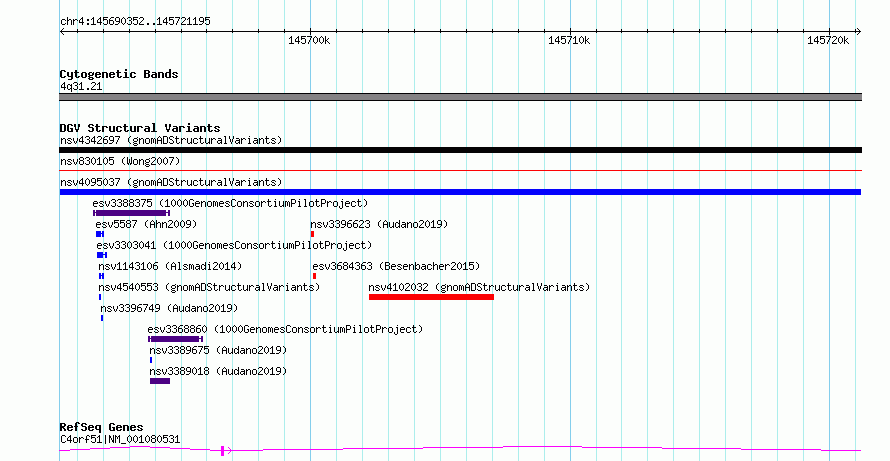Select nsv3396749 (Audano2019) label
890x461 pixels.
coord(169,308)
